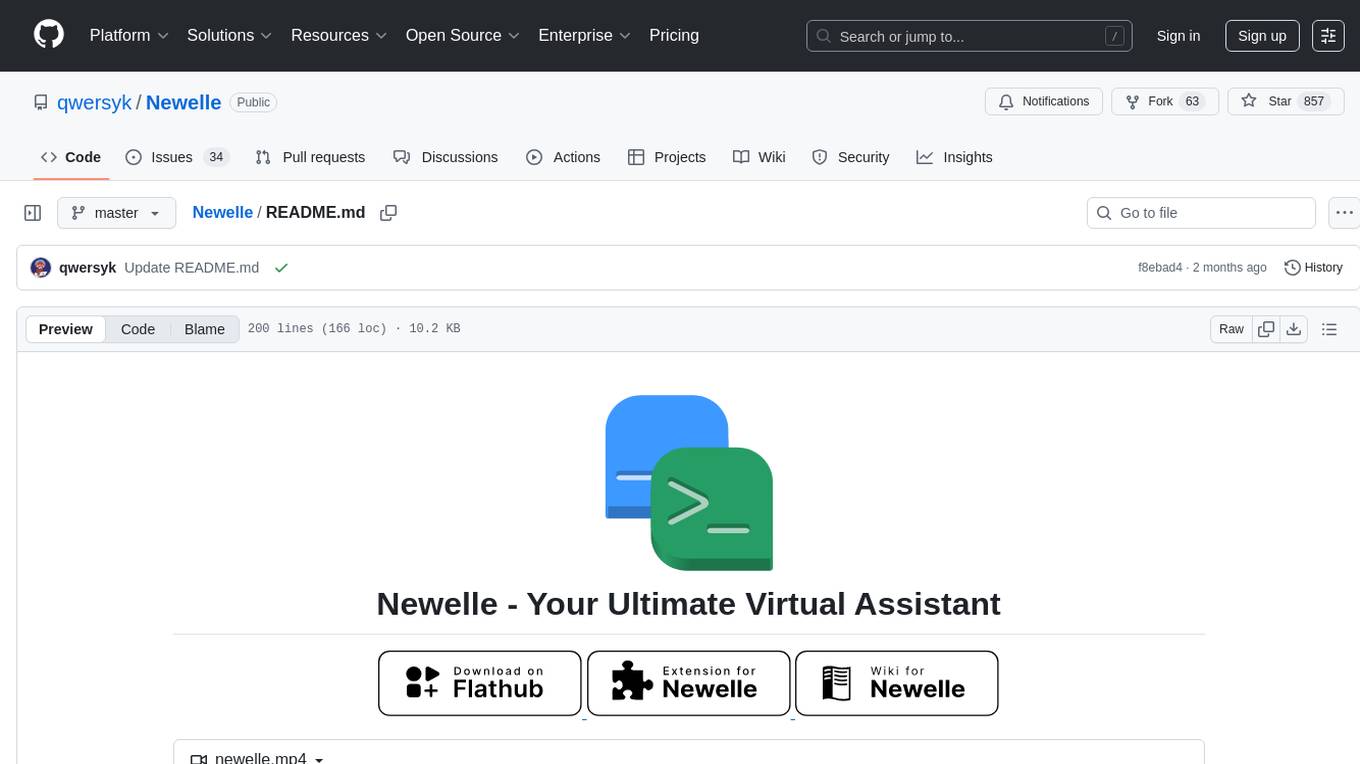Click the star count 857
Image resolution: width=1360 pixels, height=764 pixels.
(1314, 102)
